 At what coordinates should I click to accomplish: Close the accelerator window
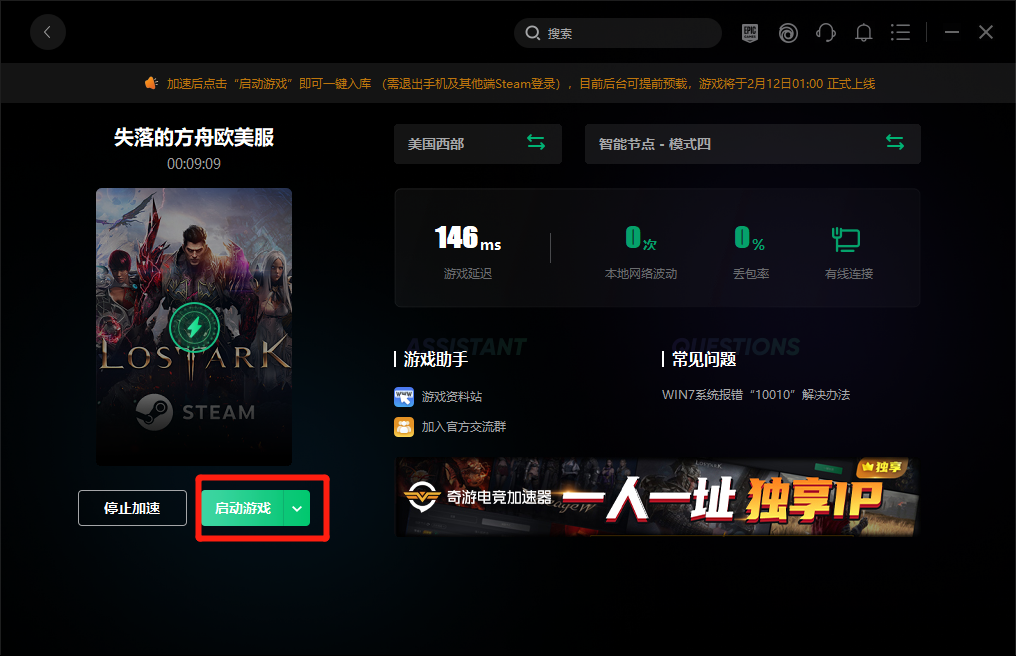(986, 32)
